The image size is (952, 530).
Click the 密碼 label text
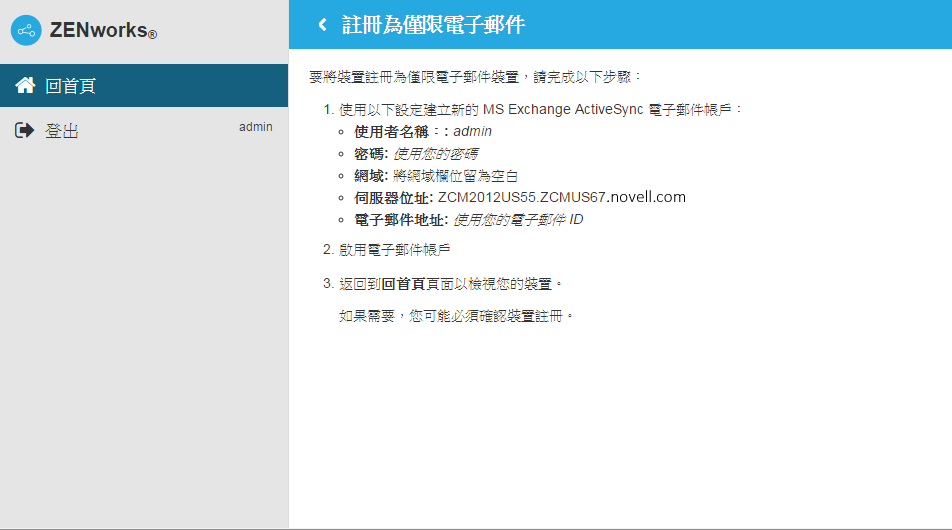pos(371,154)
